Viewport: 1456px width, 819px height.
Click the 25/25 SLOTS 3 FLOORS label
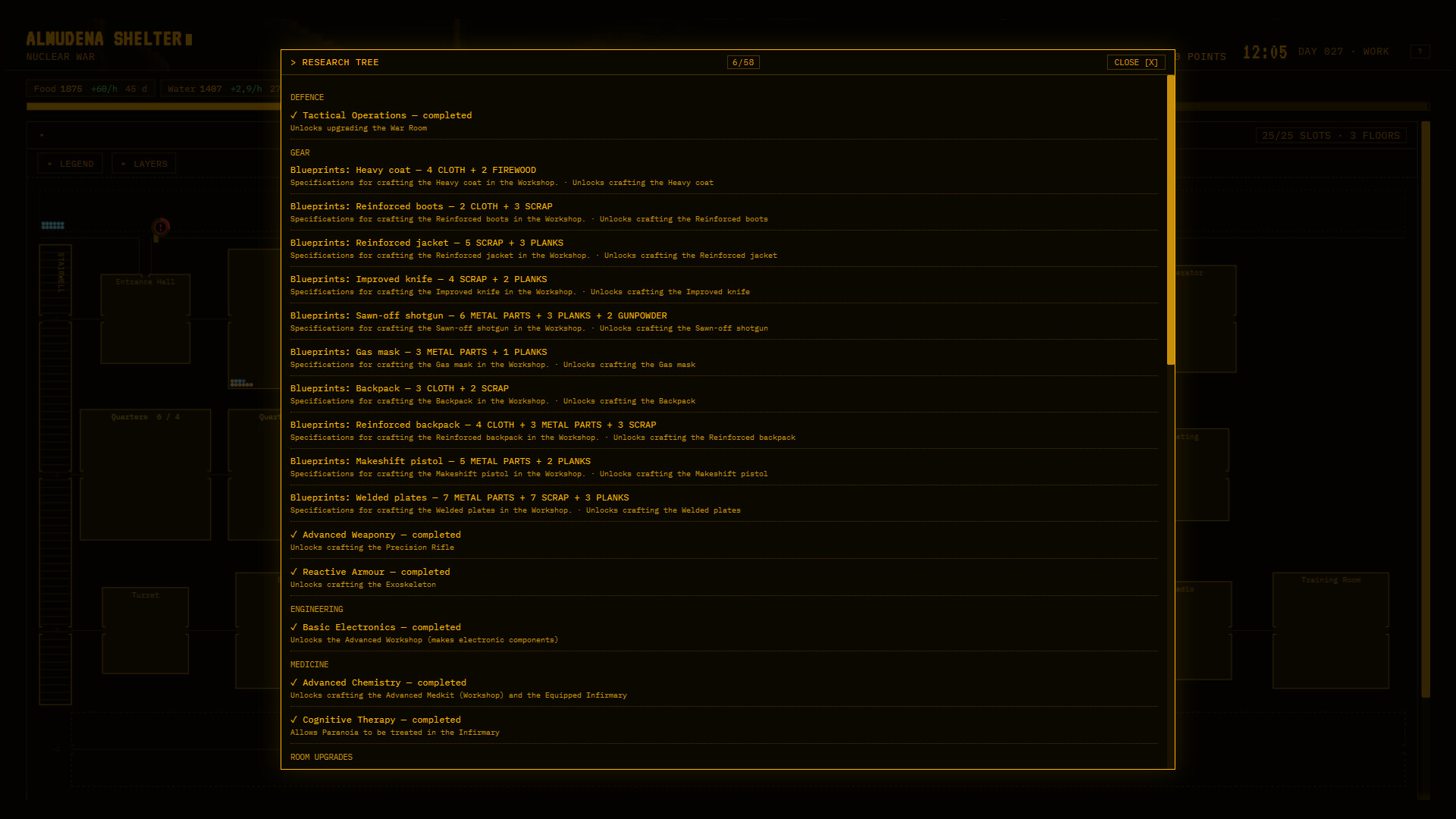pos(1331,136)
